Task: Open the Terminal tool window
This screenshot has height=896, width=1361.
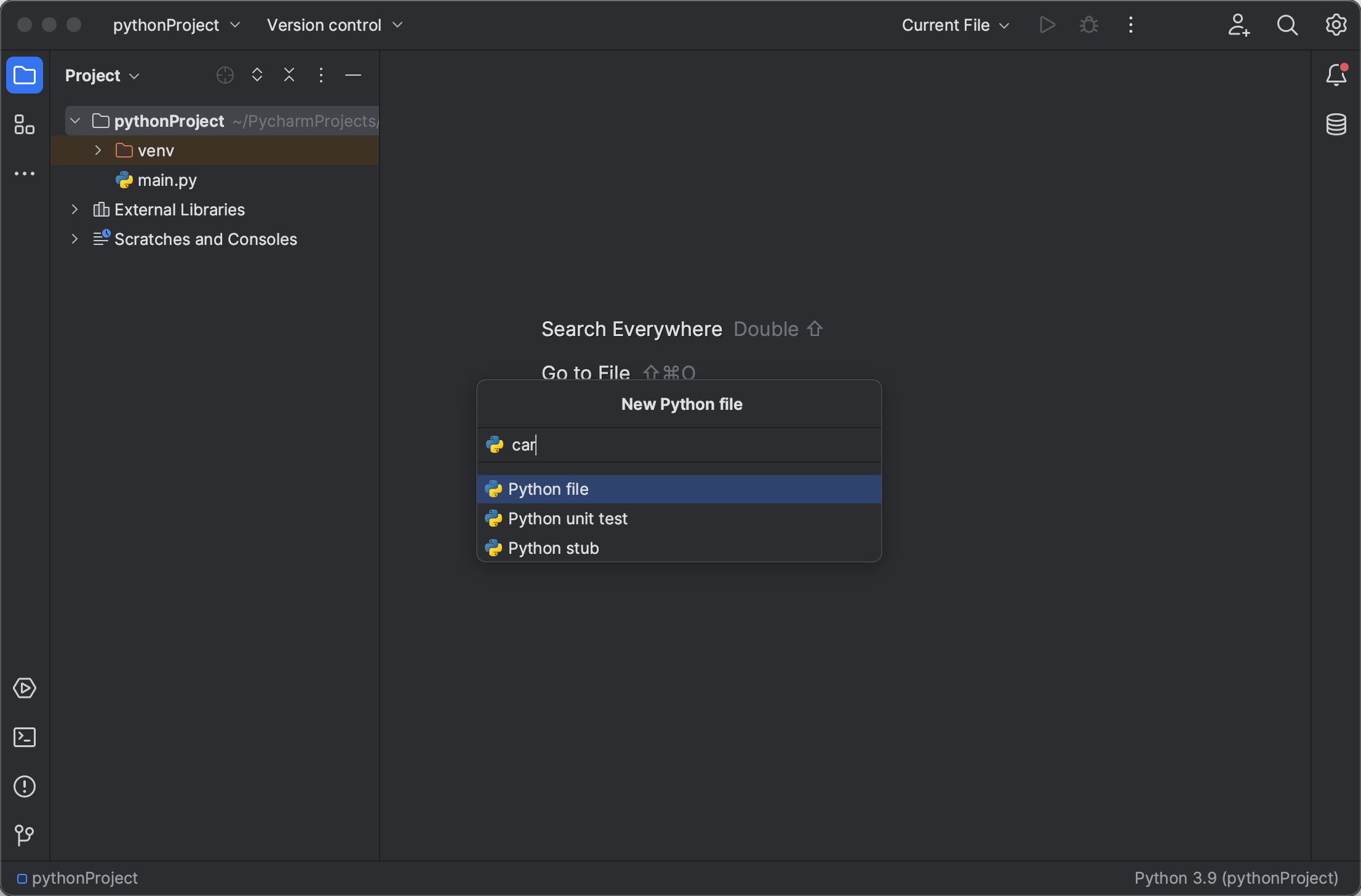Action: [25, 737]
